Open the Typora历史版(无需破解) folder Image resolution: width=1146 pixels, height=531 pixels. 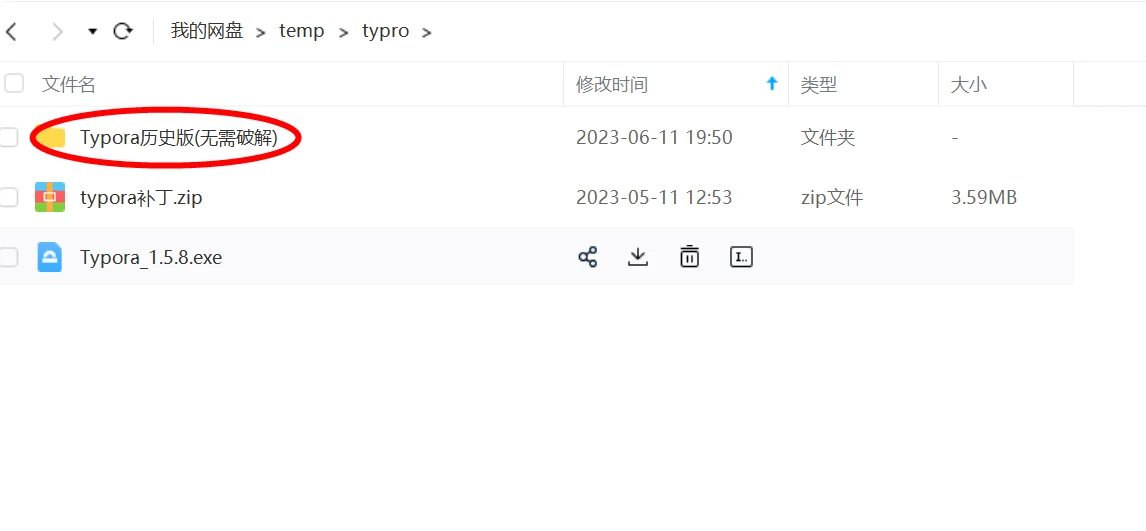pos(178,137)
